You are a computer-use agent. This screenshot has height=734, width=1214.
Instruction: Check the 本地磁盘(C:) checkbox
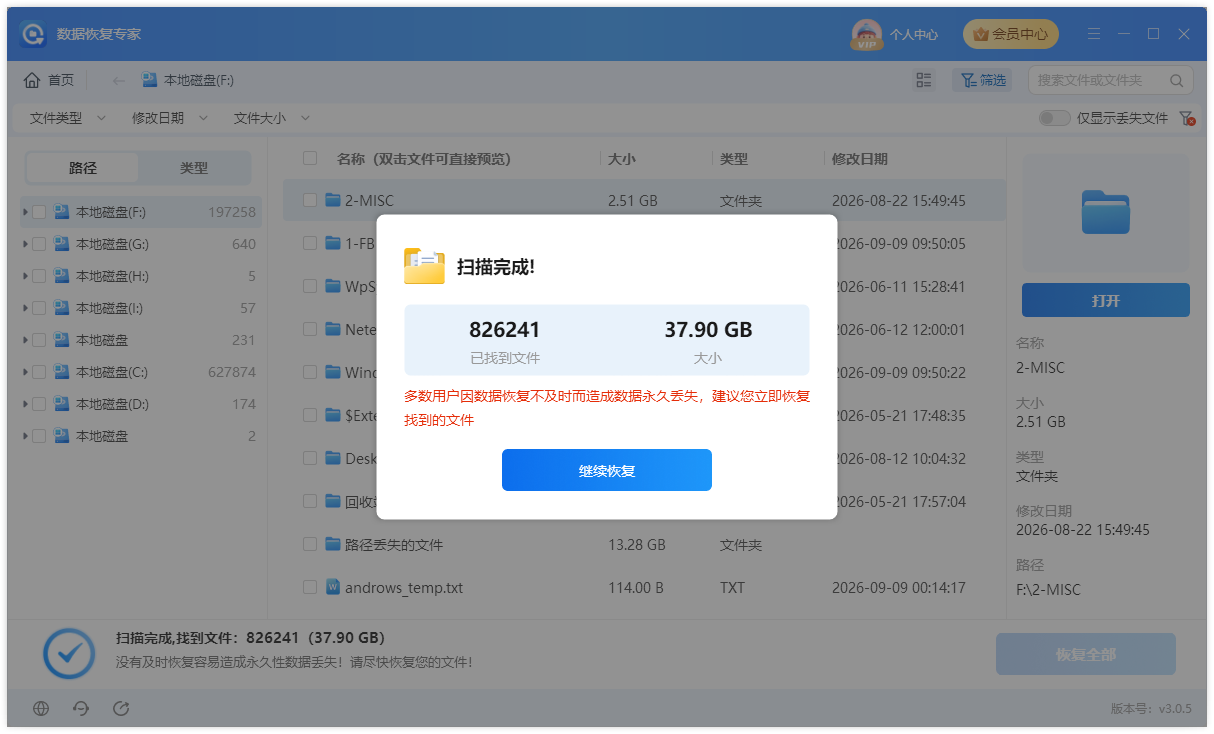[x=39, y=372]
